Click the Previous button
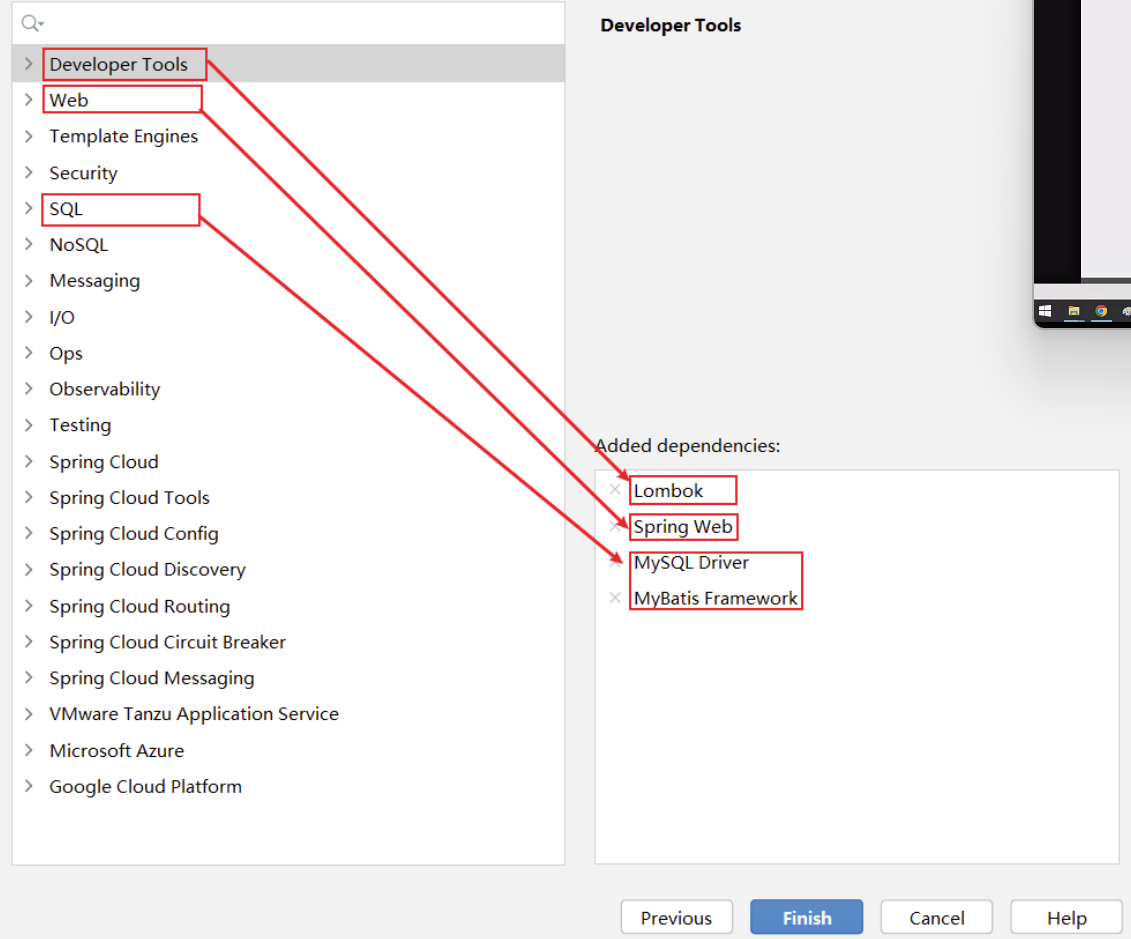 pyautogui.click(x=677, y=917)
